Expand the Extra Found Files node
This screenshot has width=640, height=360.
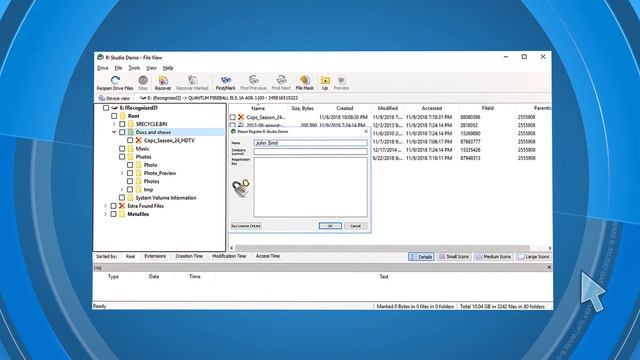[105, 206]
